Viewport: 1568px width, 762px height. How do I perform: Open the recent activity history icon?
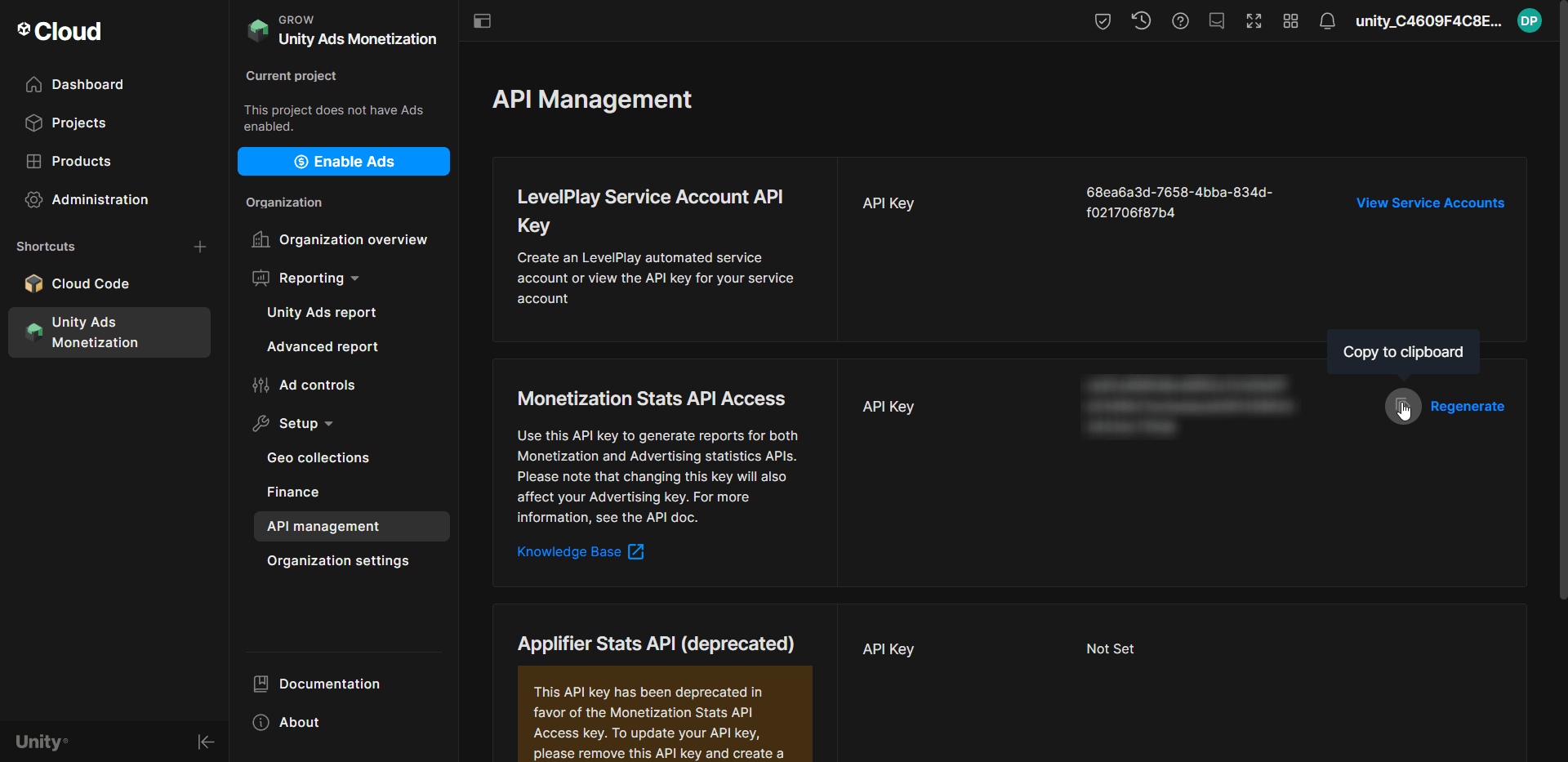pos(1141,21)
